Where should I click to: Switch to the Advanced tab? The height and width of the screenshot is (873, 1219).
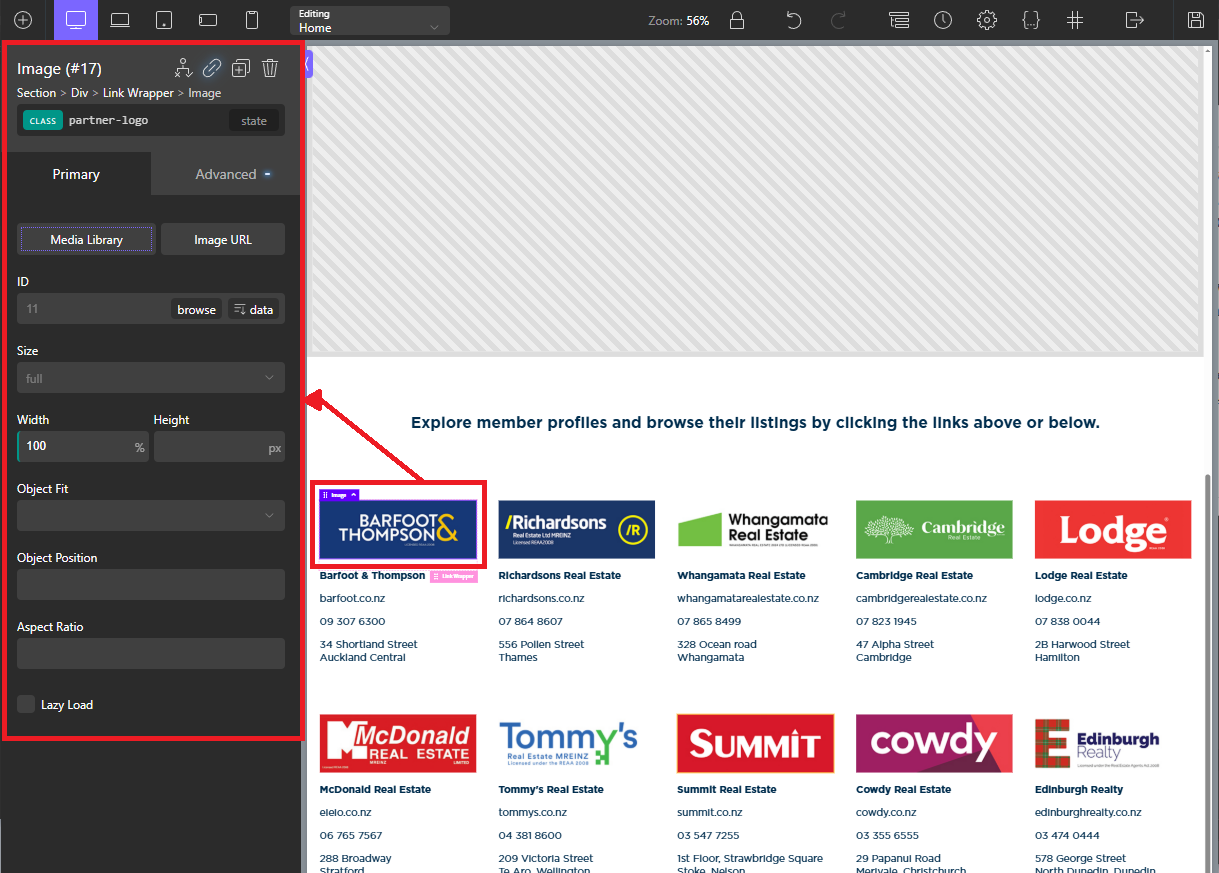[x=226, y=174]
